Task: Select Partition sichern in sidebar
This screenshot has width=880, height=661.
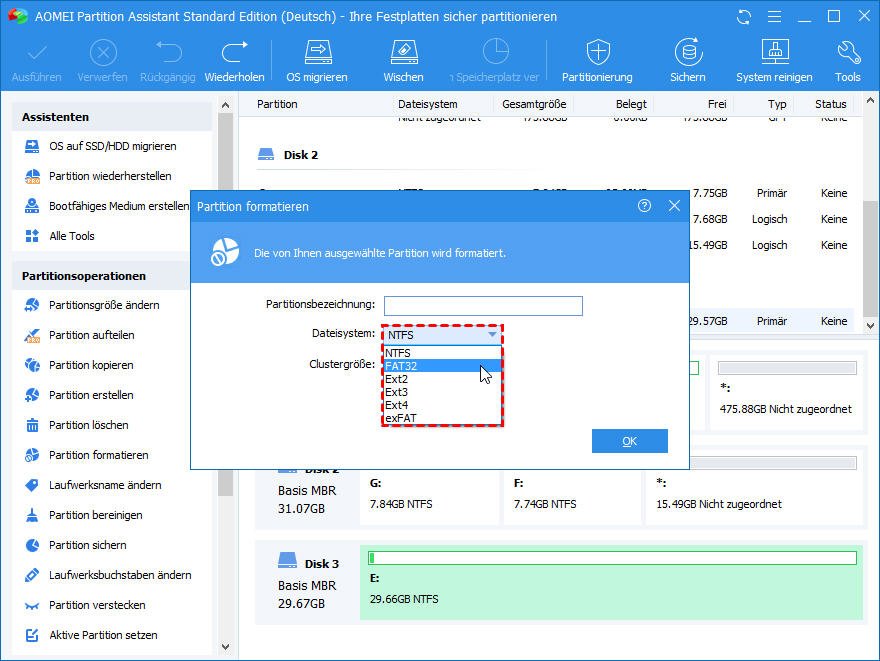Action: pos(88,545)
